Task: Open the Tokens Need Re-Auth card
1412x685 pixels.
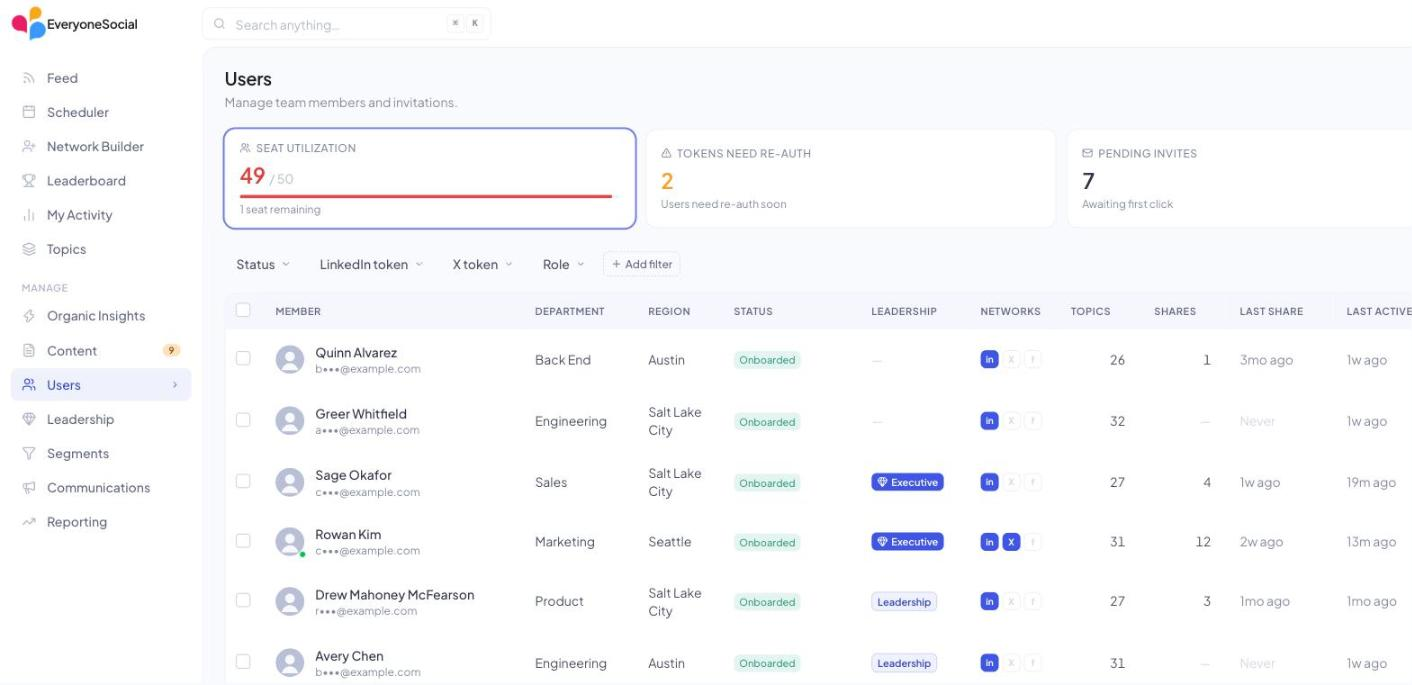Action: pyautogui.click(x=851, y=178)
